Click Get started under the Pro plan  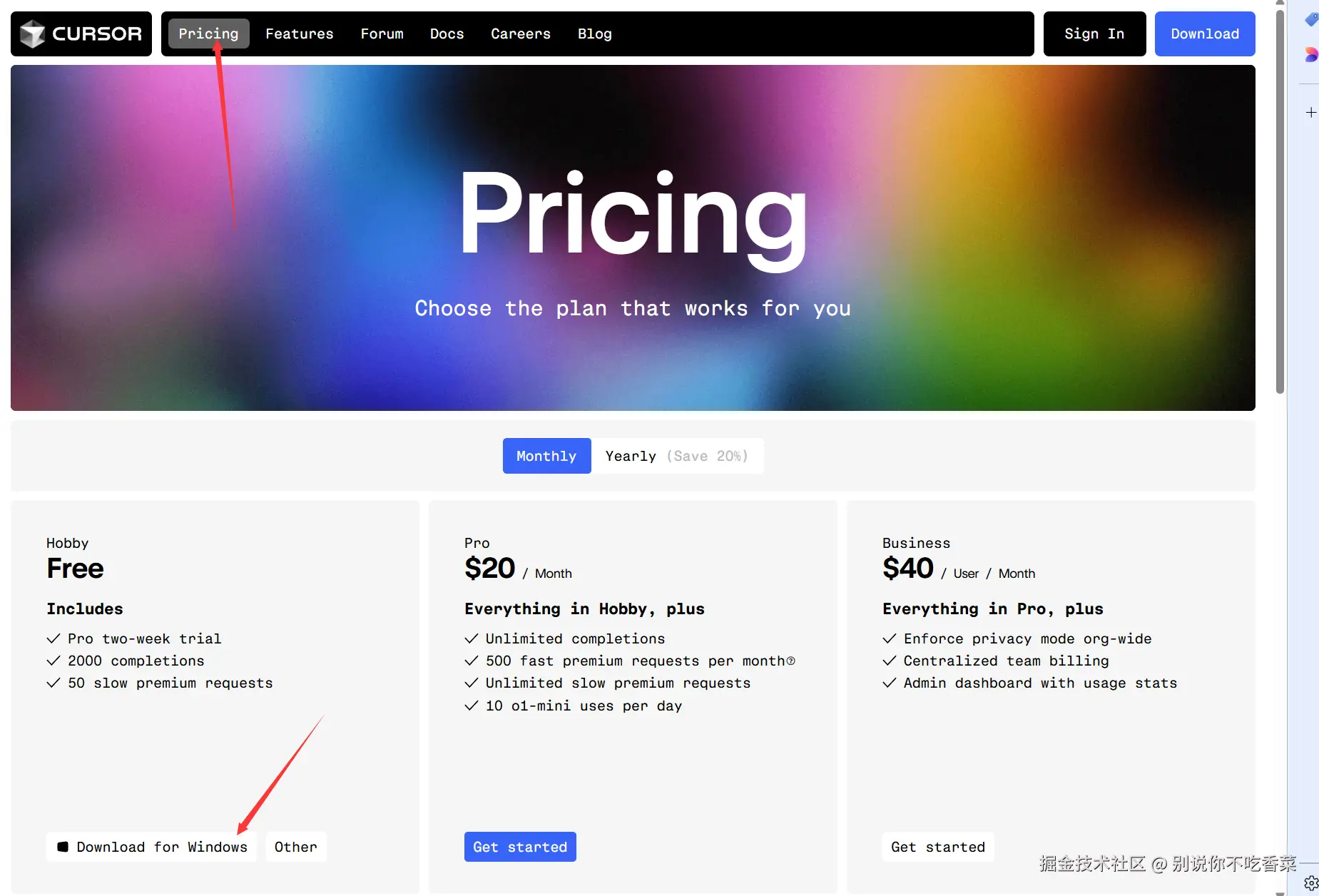[520, 847]
